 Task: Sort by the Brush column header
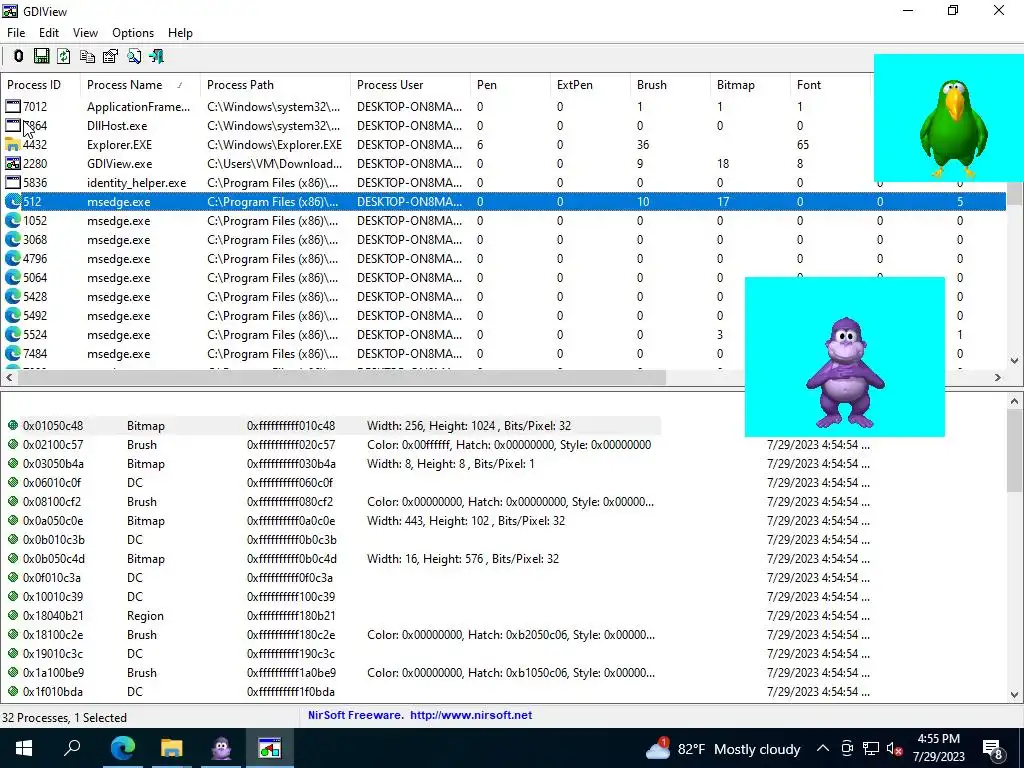point(670,85)
